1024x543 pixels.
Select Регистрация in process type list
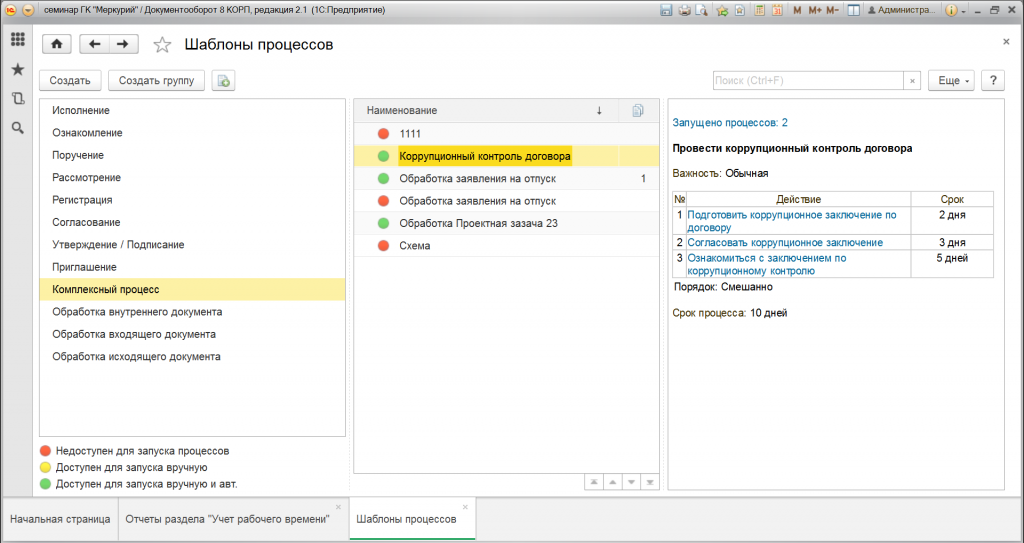[x=192, y=200]
